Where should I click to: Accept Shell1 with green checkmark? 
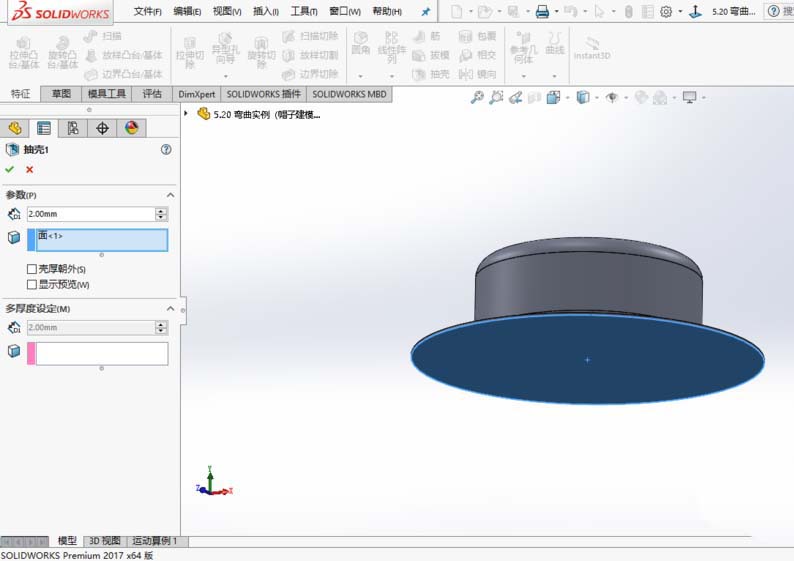pos(9,169)
